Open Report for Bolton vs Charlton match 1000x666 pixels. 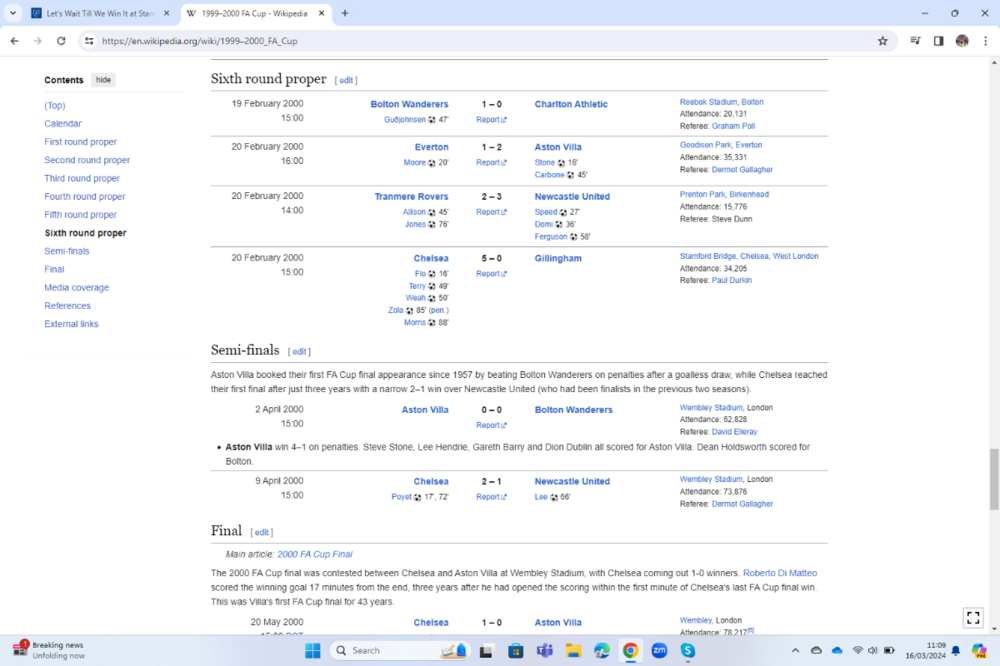(490, 119)
